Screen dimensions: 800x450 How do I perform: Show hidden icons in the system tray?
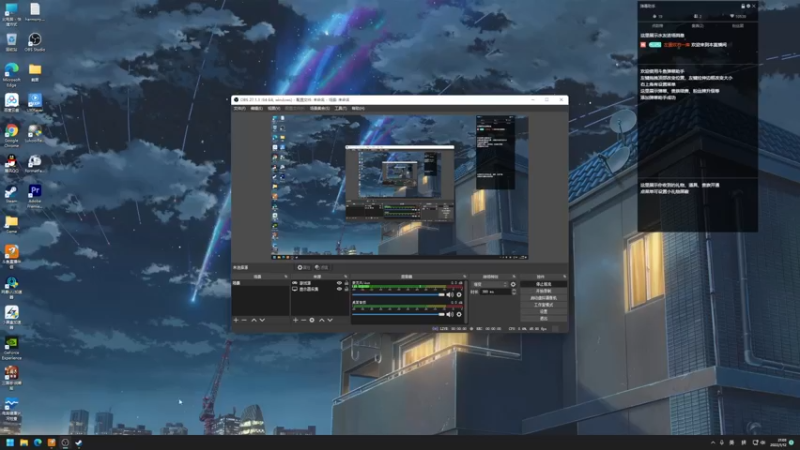713,442
